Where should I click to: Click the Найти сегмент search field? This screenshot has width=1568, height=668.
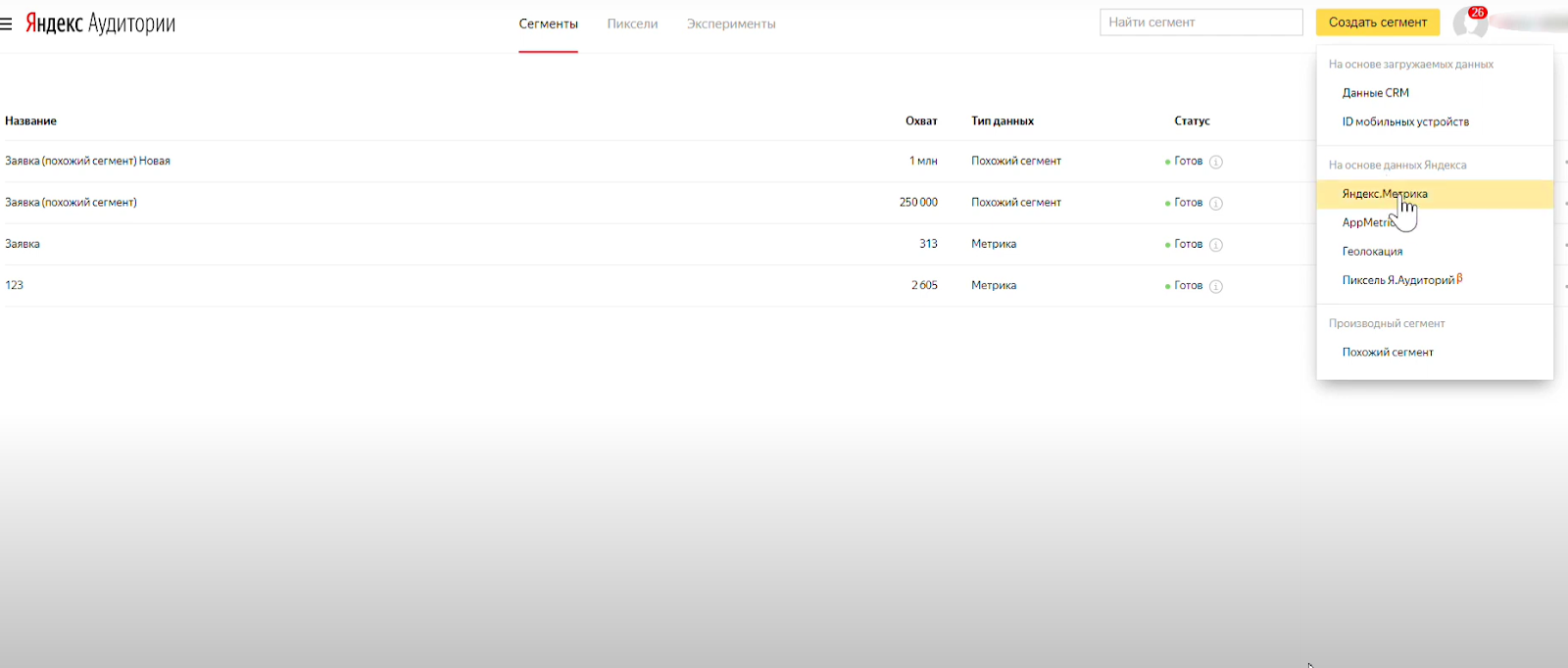tap(1201, 23)
